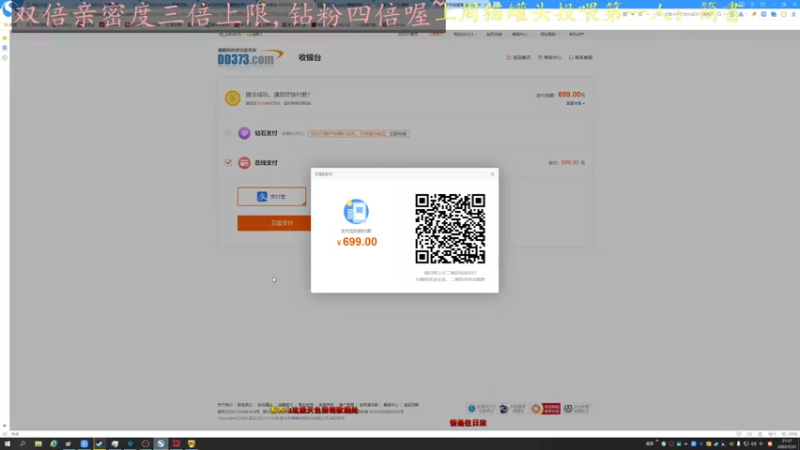Screen dimensions: 800x450
Task: Open the clock history icon in browser sidebar
Action: [x=5, y=58]
